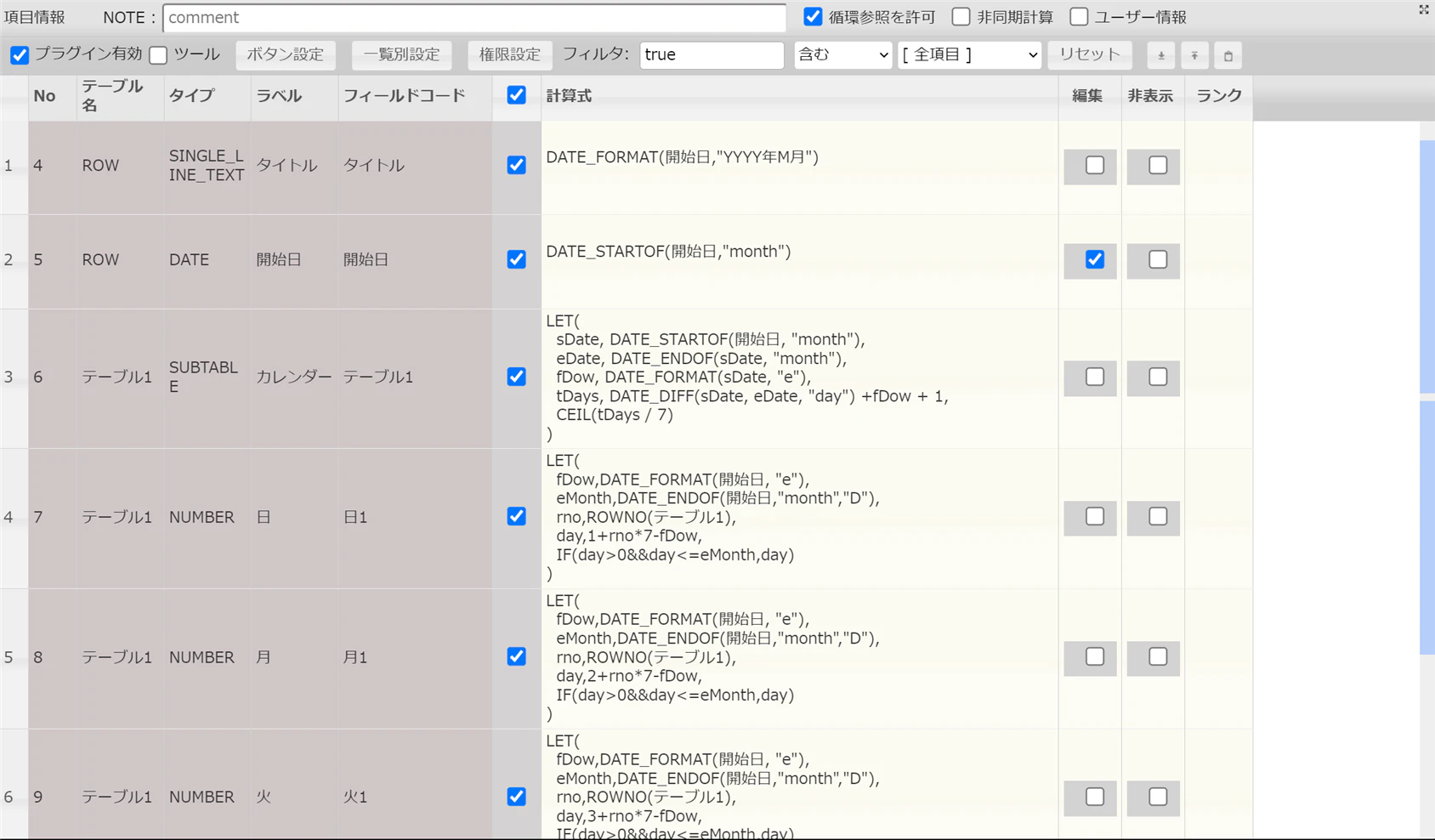Toggle the header select-all formula checkbox
The width and height of the screenshot is (1435, 840).
click(x=516, y=95)
